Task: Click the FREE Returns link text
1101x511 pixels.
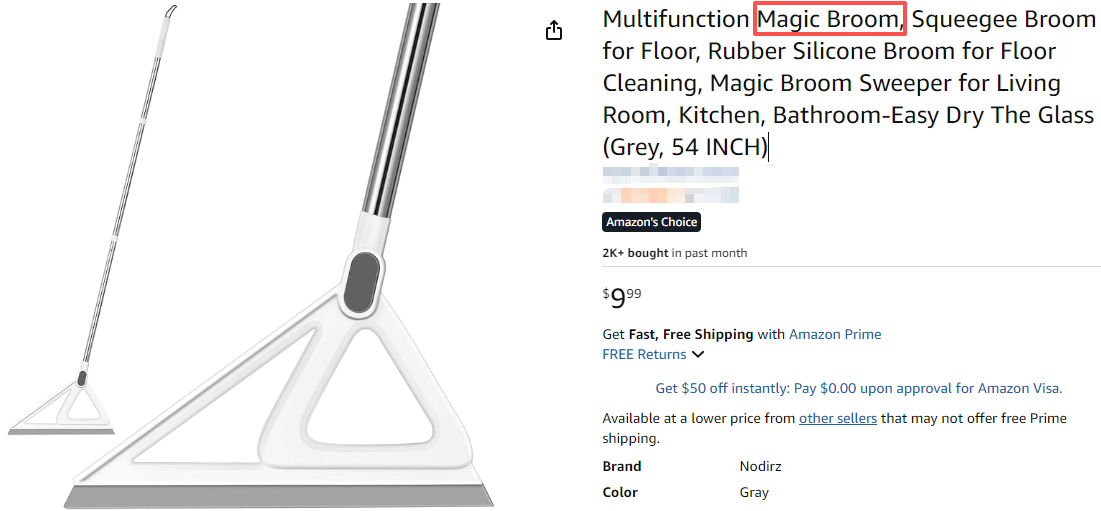Action: (x=644, y=354)
